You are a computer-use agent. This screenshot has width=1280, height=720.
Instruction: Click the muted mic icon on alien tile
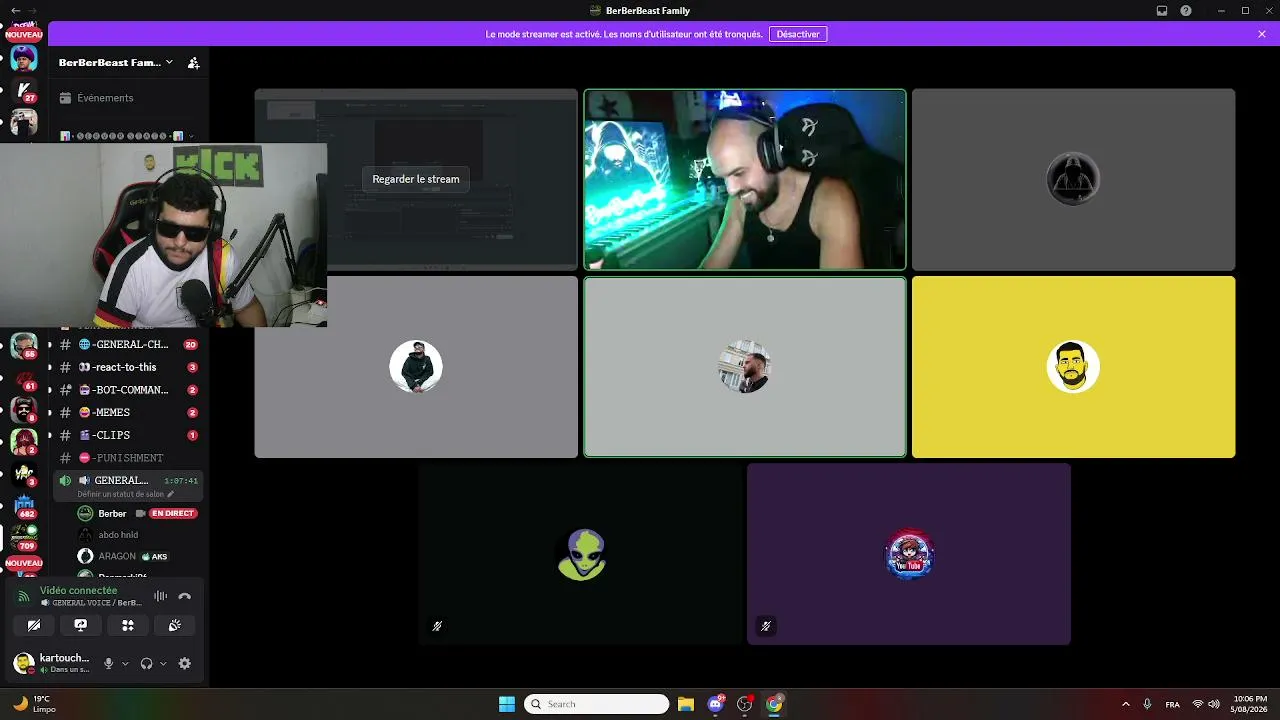[x=437, y=626]
